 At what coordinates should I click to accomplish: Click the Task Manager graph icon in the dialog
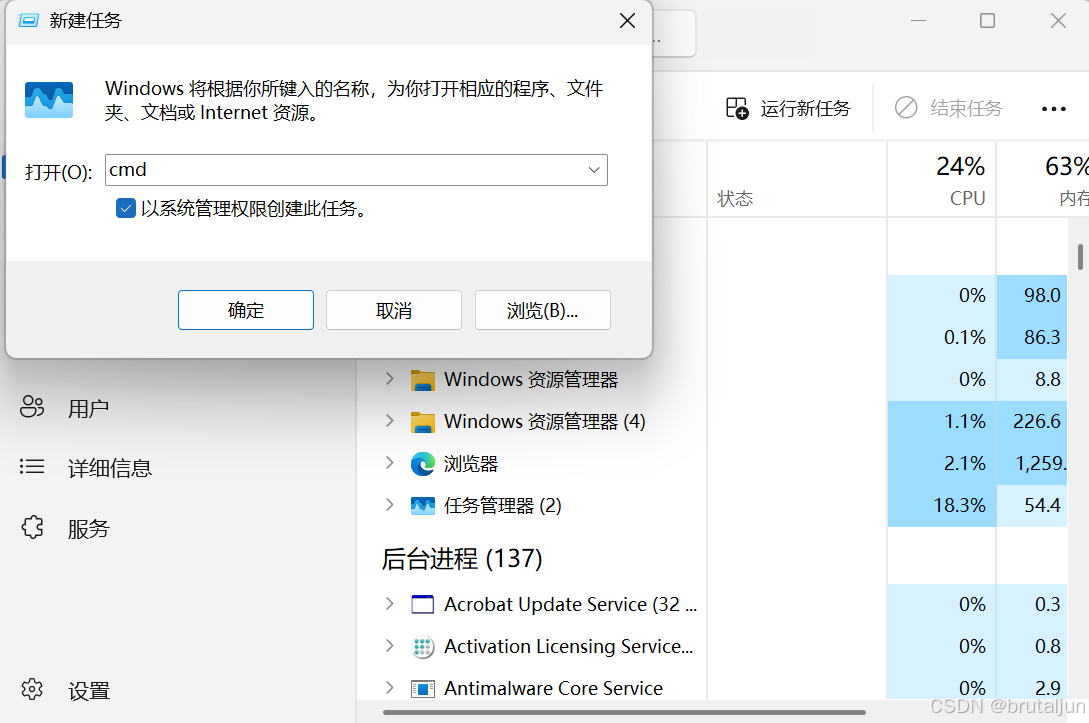(49, 100)
